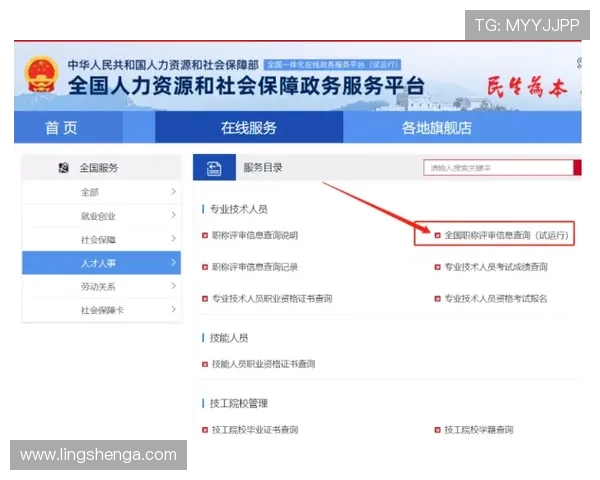Click red bullet icon beside 职称评审信息查询记录
The image size is (600, 480).
pyautogui.click(x=205, y=267)
